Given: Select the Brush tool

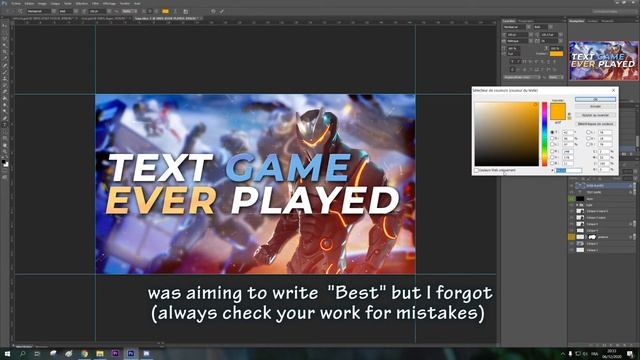Looking at the screenshot, I should 4,71.
